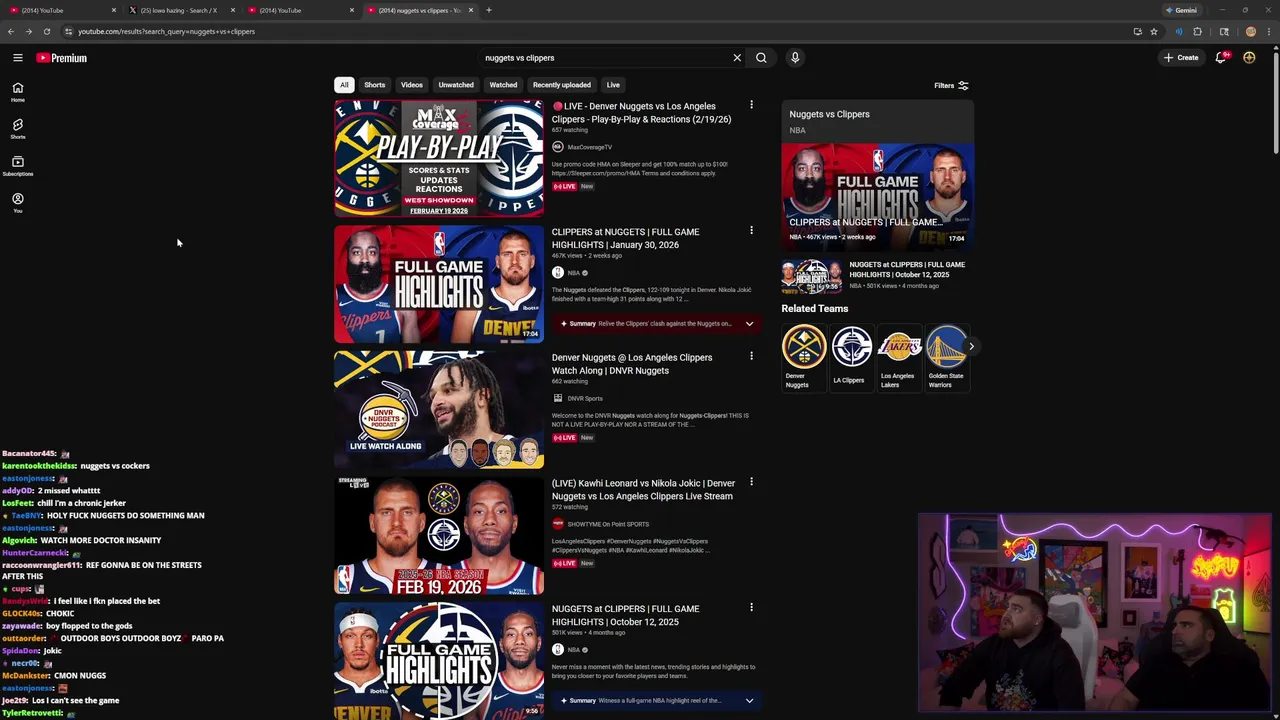
Task: Select the All filter chip
Action: point(344,85)
